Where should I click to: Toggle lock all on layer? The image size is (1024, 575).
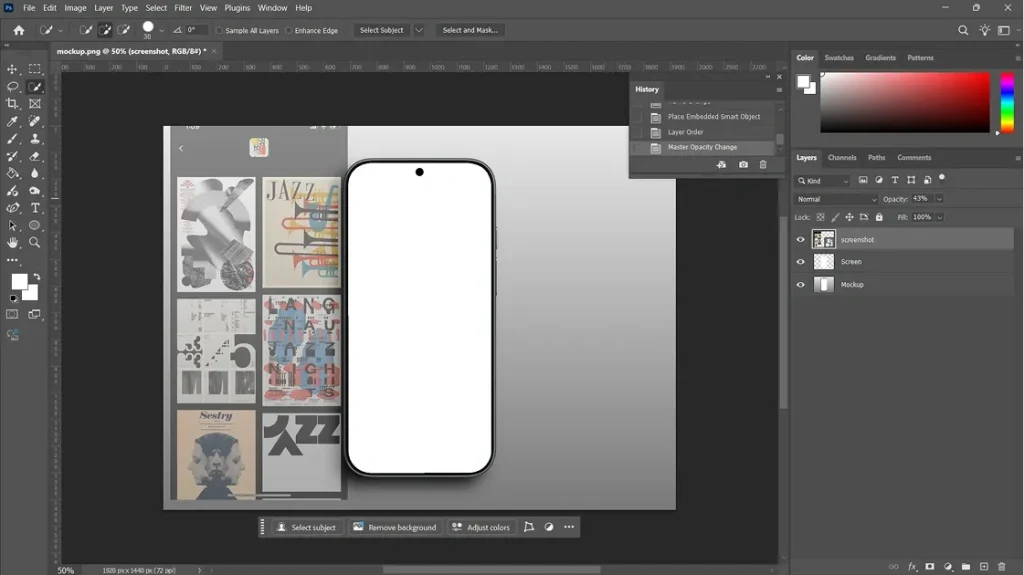[879, 218]
